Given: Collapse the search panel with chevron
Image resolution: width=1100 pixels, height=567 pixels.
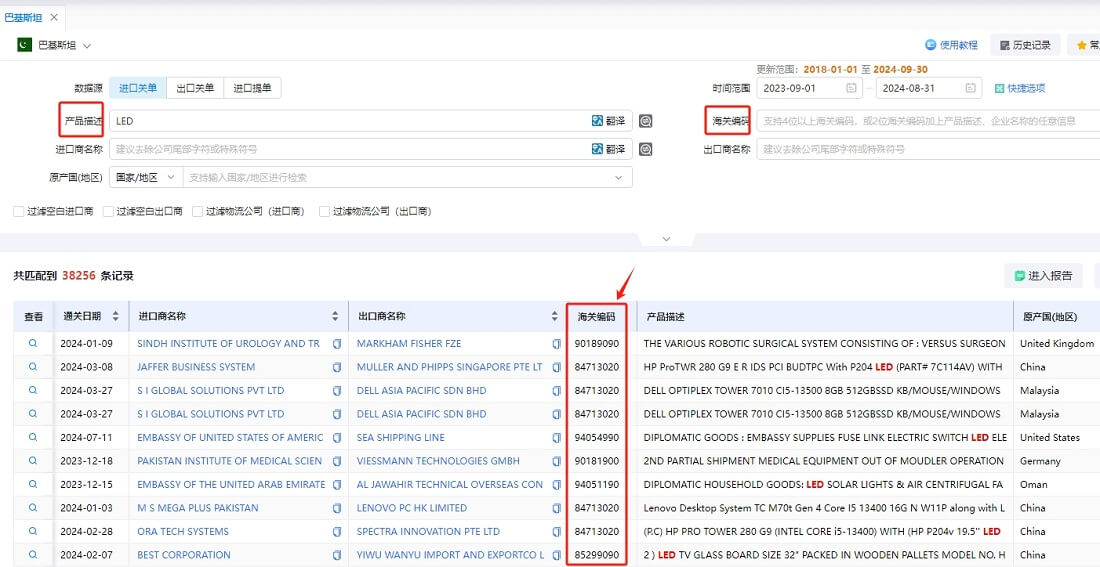Looking at the screenshot, I should [666, 239].
